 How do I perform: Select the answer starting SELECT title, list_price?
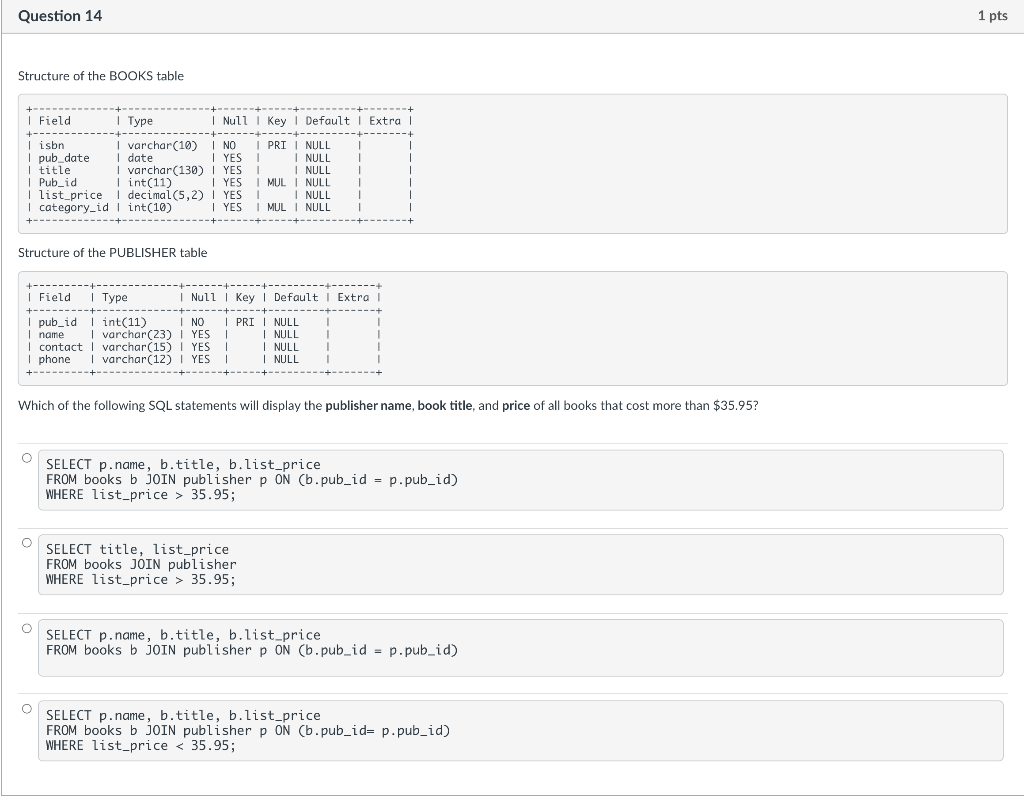click(x=27, y=543)
